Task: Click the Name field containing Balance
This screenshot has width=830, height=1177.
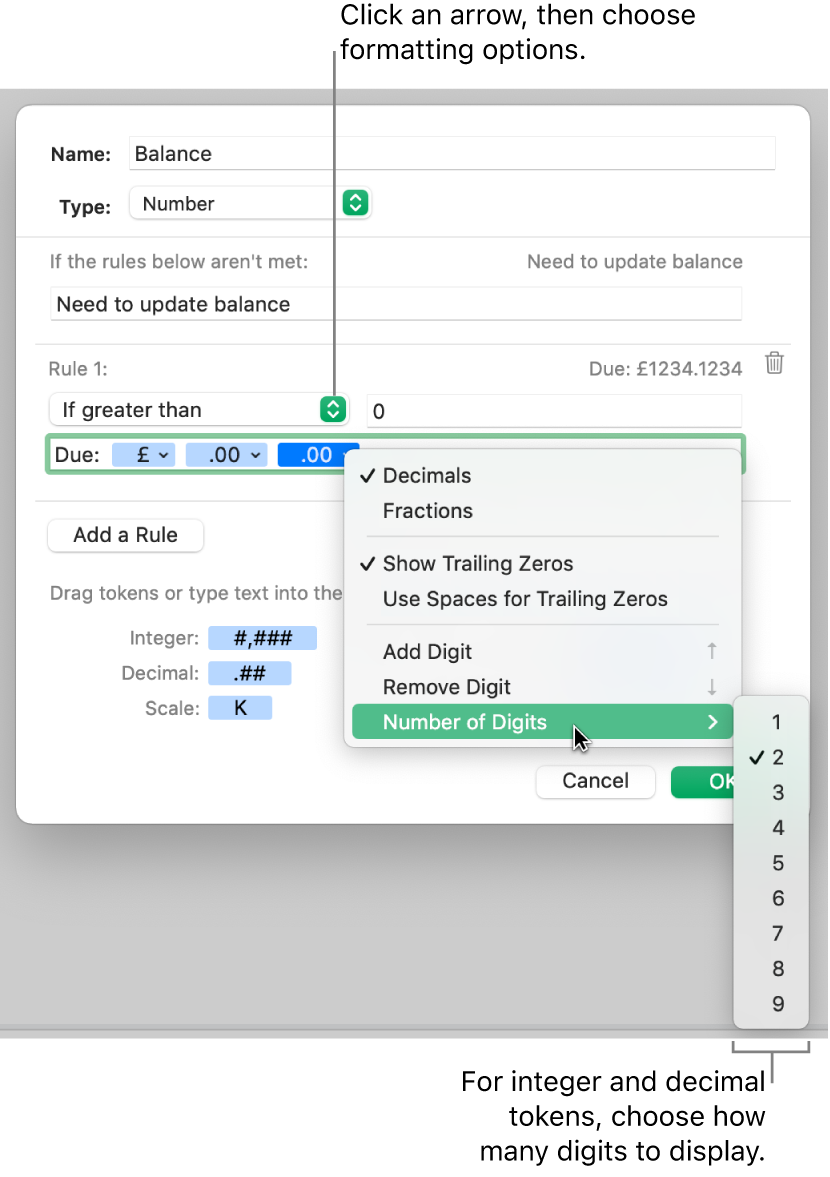Action: click(300, 153)
